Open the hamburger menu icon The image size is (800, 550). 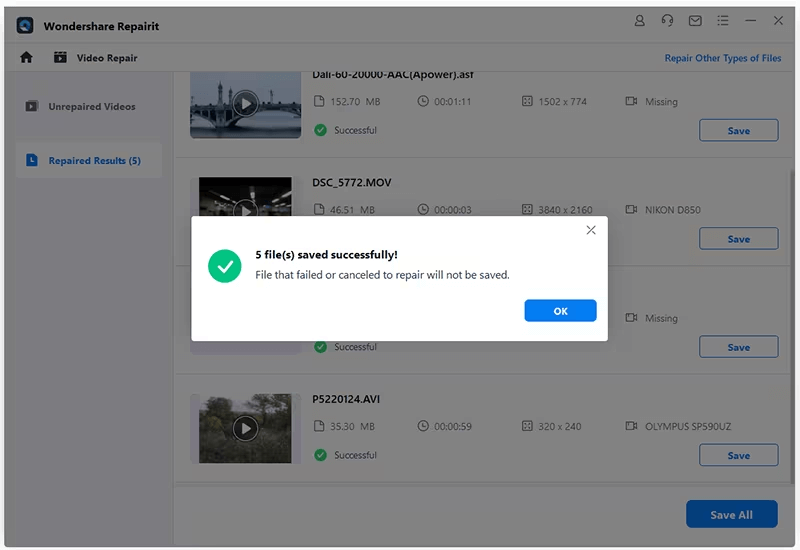coord(722,20)
